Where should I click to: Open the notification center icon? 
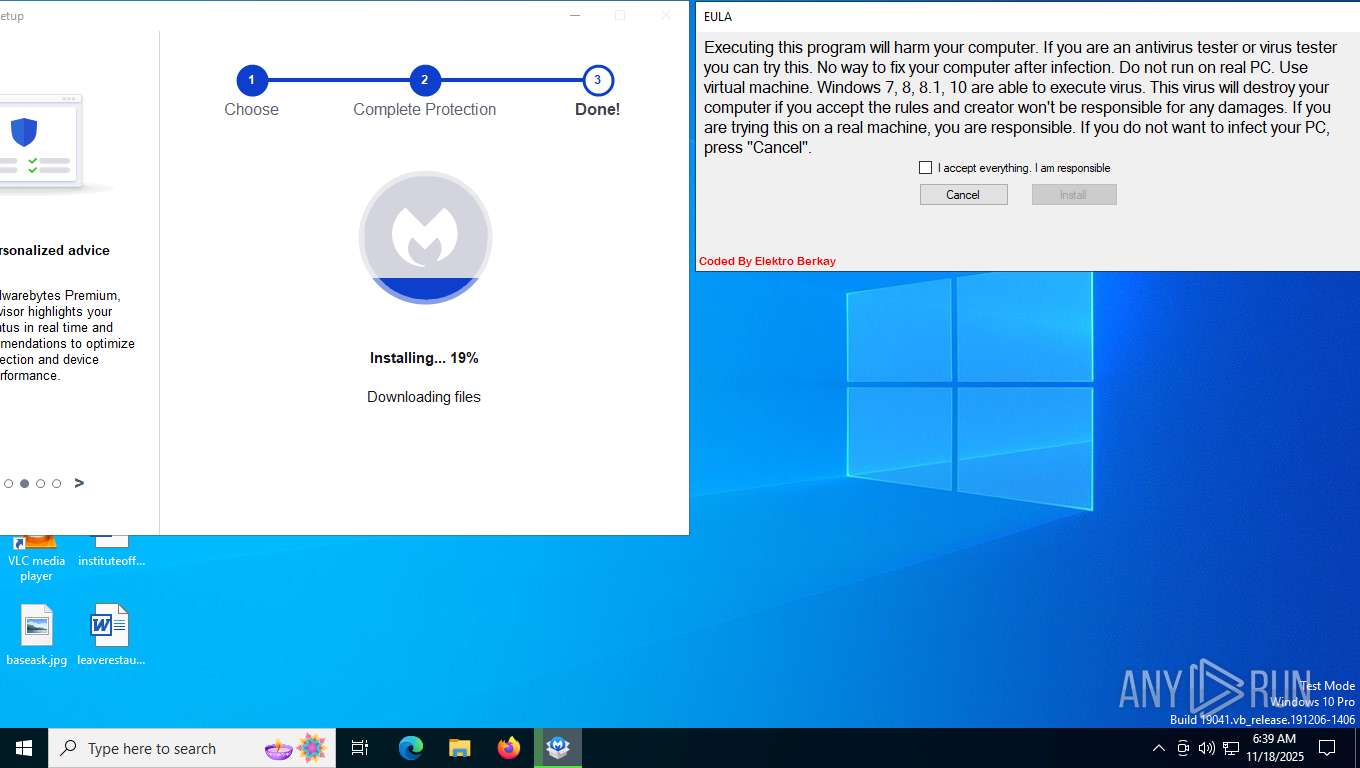pyautogui.click(x=1327, y=748)
